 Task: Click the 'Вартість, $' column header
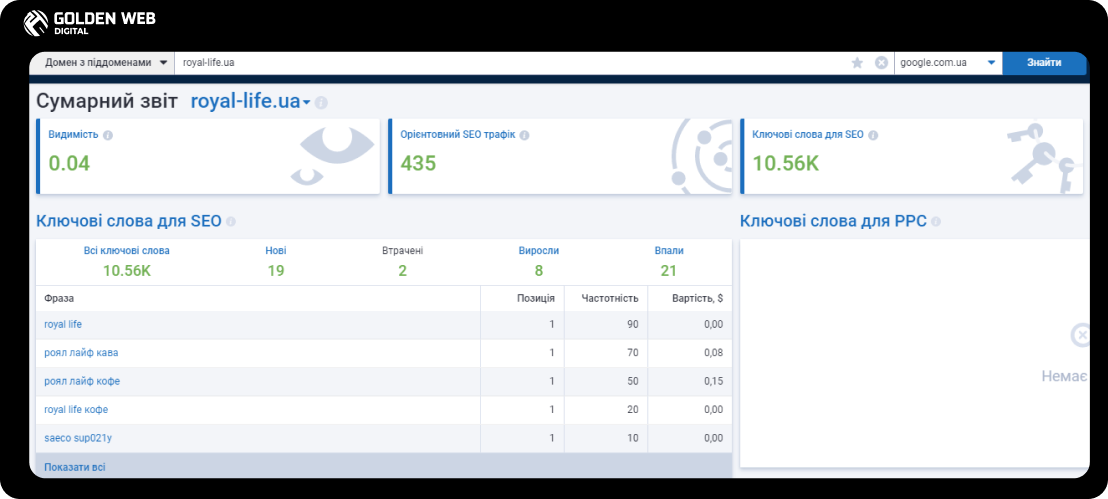697,299
